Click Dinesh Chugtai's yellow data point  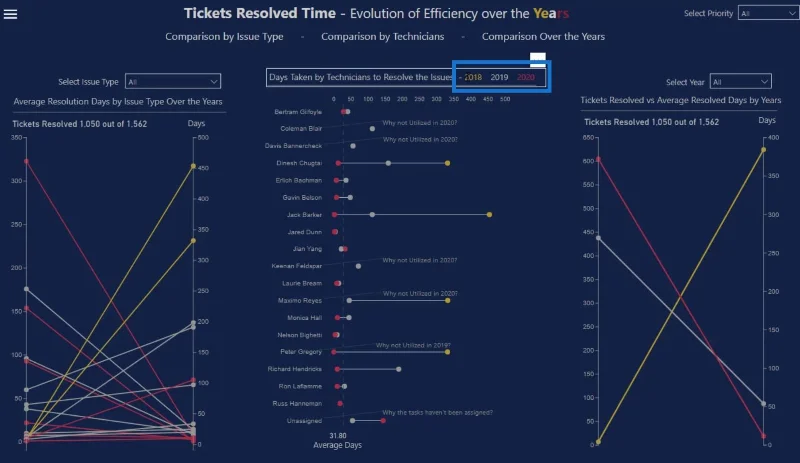click(447, 163)
